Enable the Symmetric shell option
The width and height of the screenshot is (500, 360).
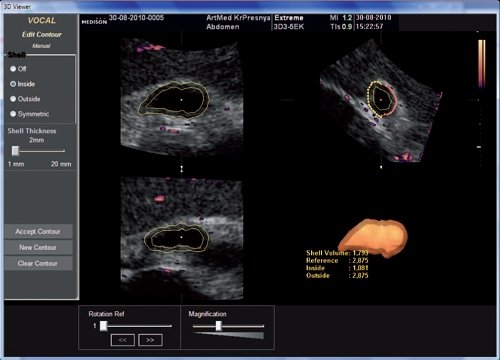[13, 114]
